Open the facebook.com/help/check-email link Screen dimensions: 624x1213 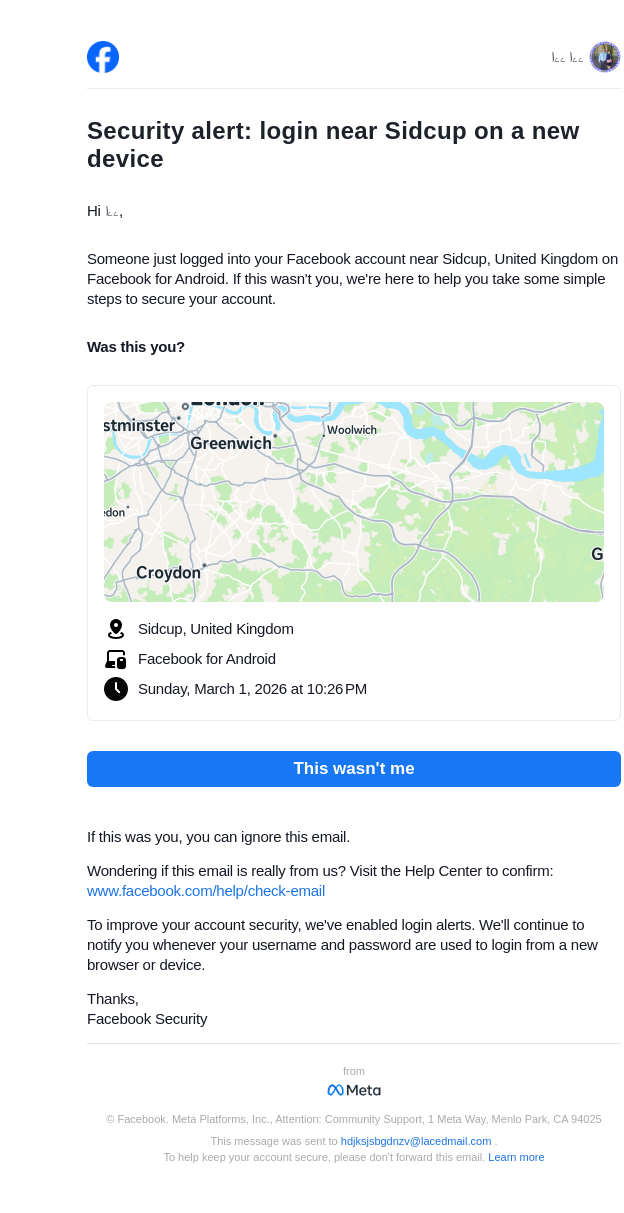point(206,891)
